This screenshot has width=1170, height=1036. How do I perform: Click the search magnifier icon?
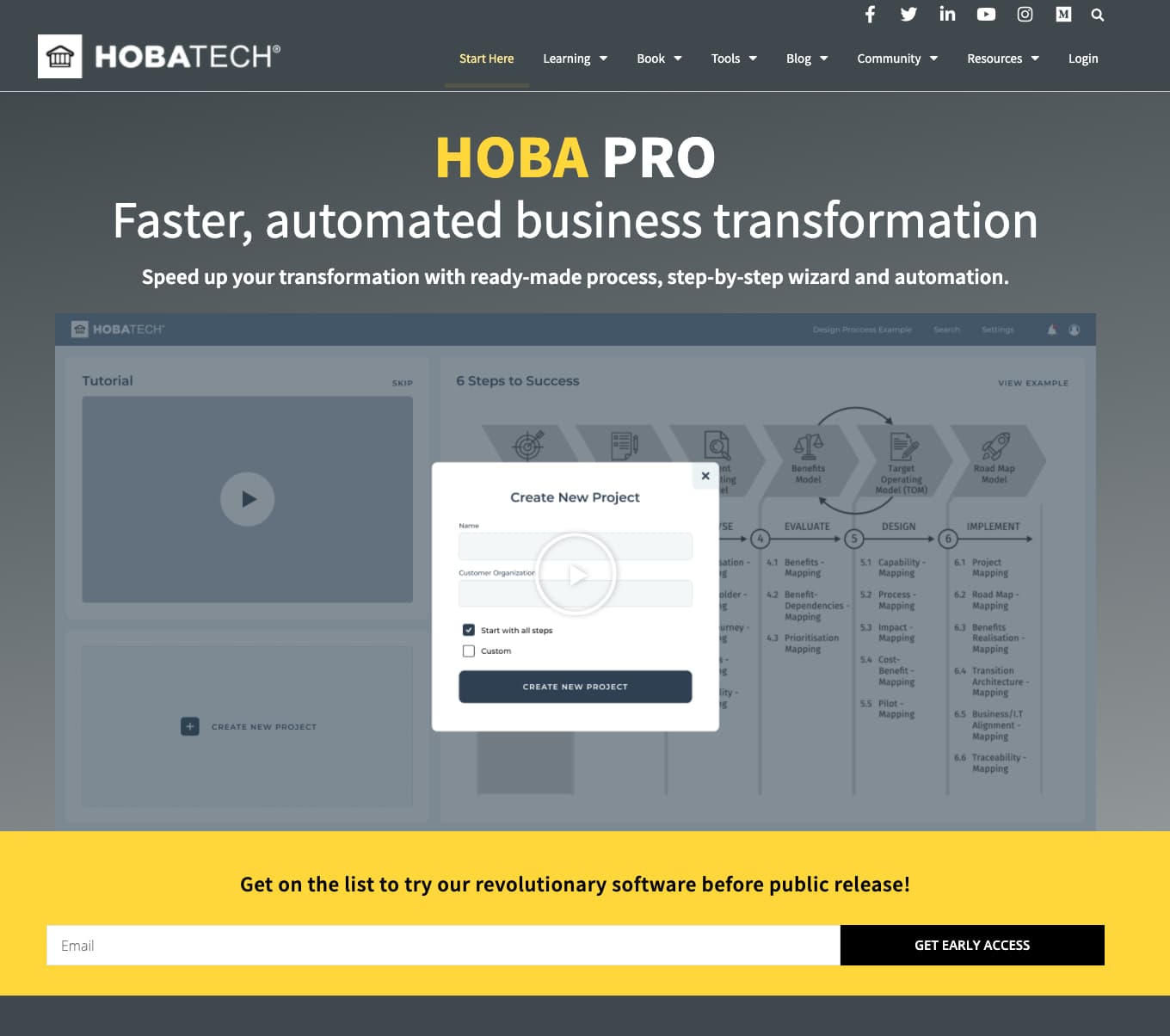1098,15
